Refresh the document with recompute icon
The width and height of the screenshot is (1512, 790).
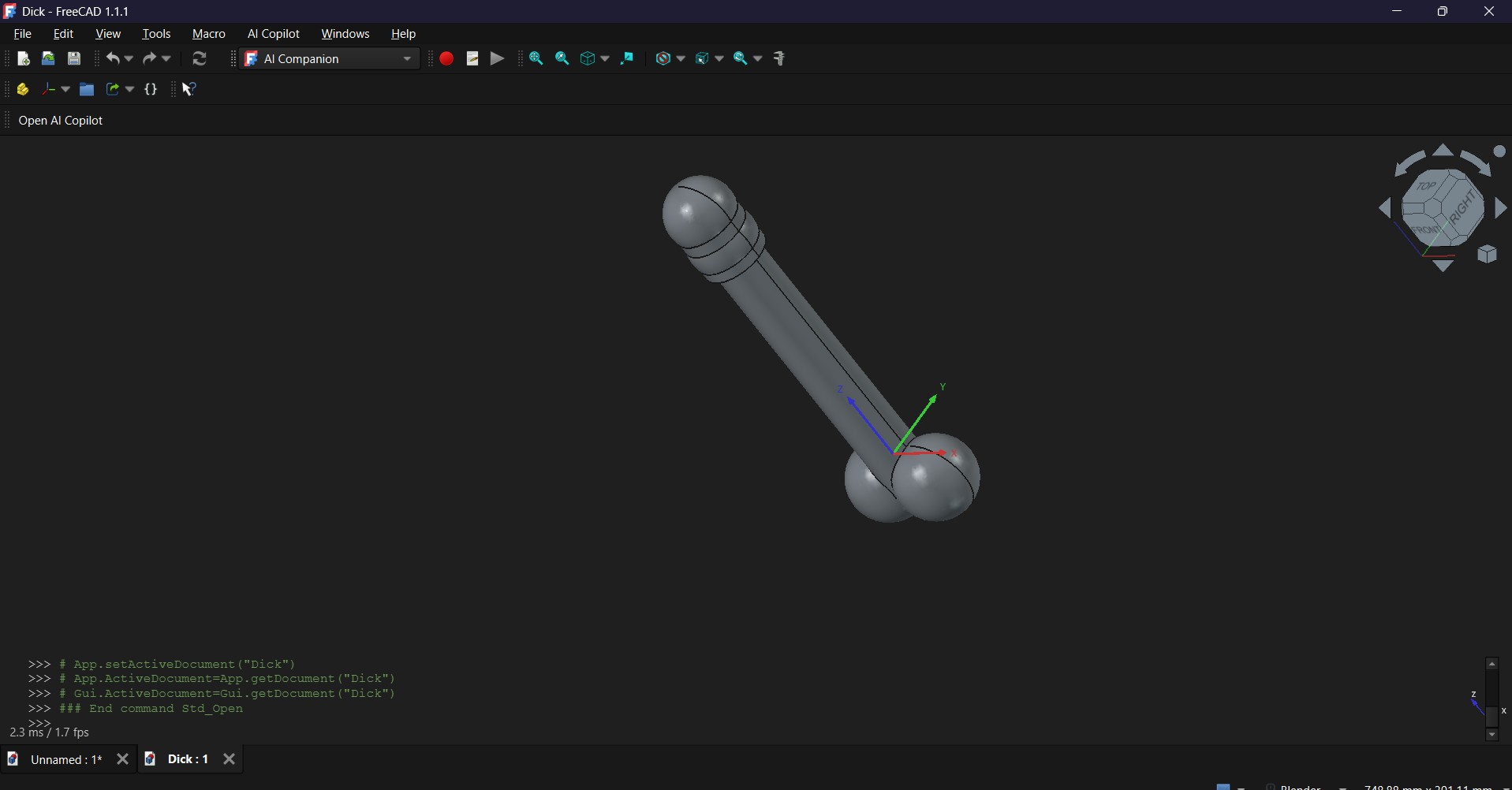pyautogui.click(x=200, y=59)
